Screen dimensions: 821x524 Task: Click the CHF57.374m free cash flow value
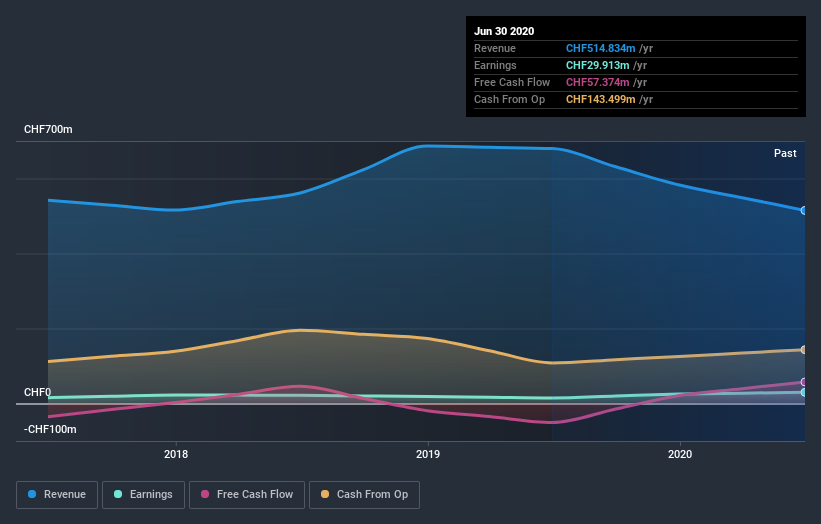point(597,82)
